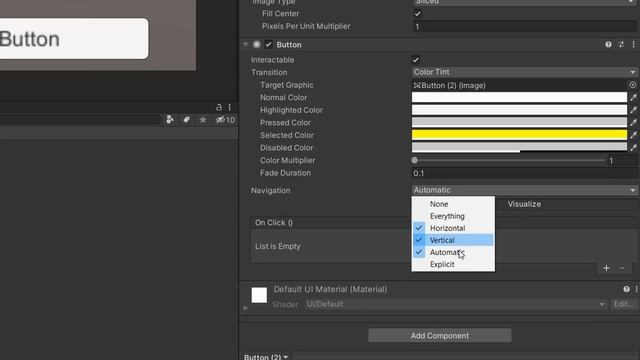
Task: Open the Navigation Automatic dropdown
Action: [x=524, y=190]
